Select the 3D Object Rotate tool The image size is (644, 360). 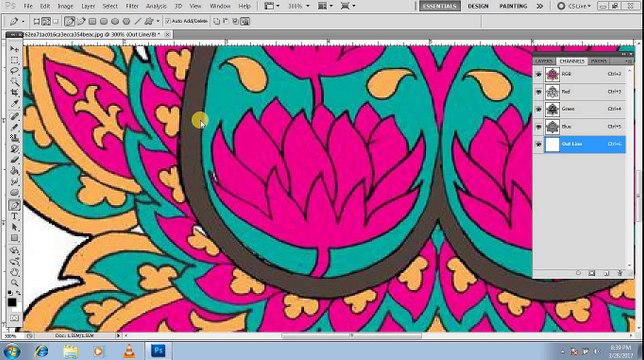(x=14, y=250)
